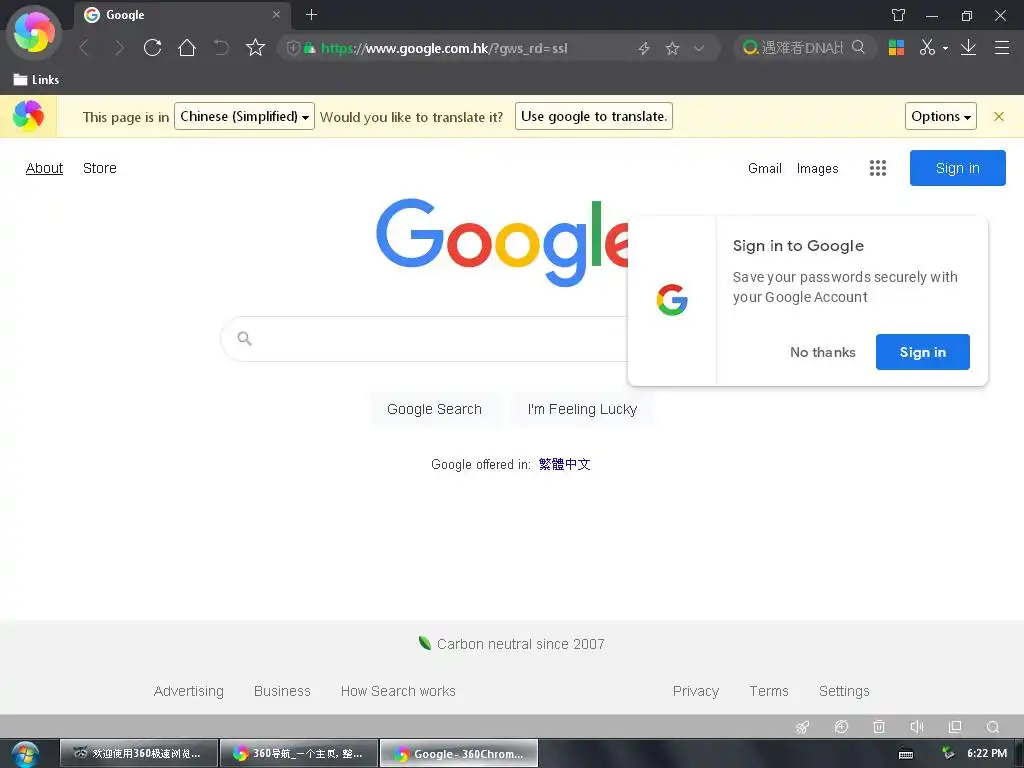Click the Google Search button

coord(434,409)
